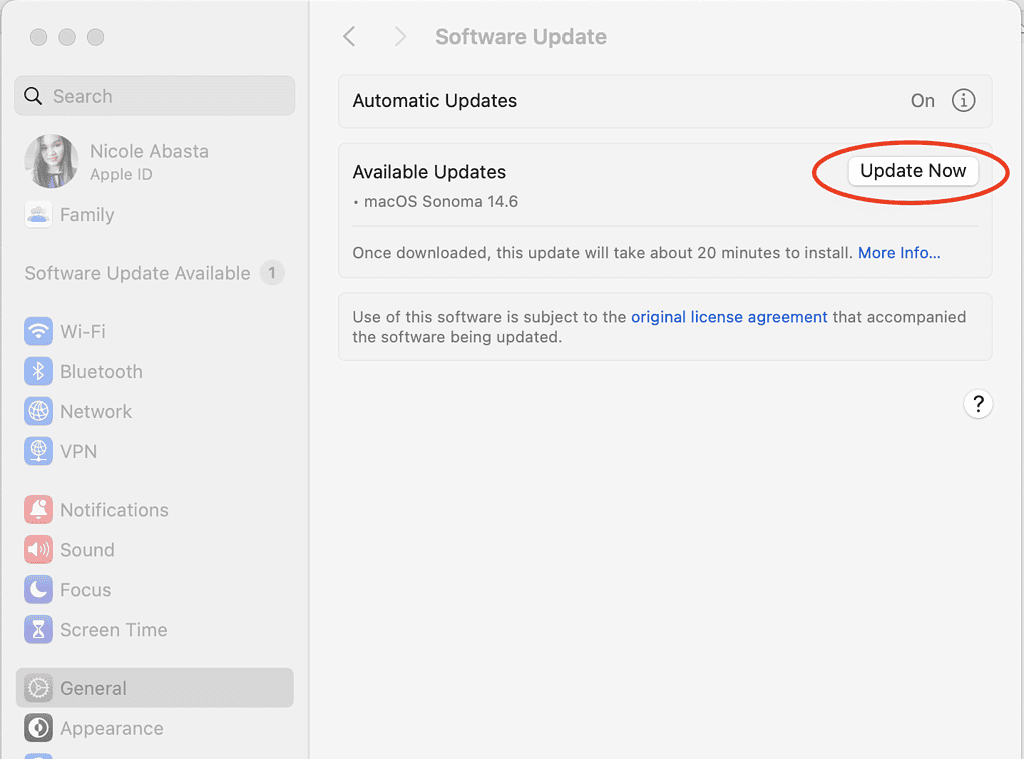Click the Notifications bell icon
The width and height of the screenshot is (1024, 759).
point(38,510)
